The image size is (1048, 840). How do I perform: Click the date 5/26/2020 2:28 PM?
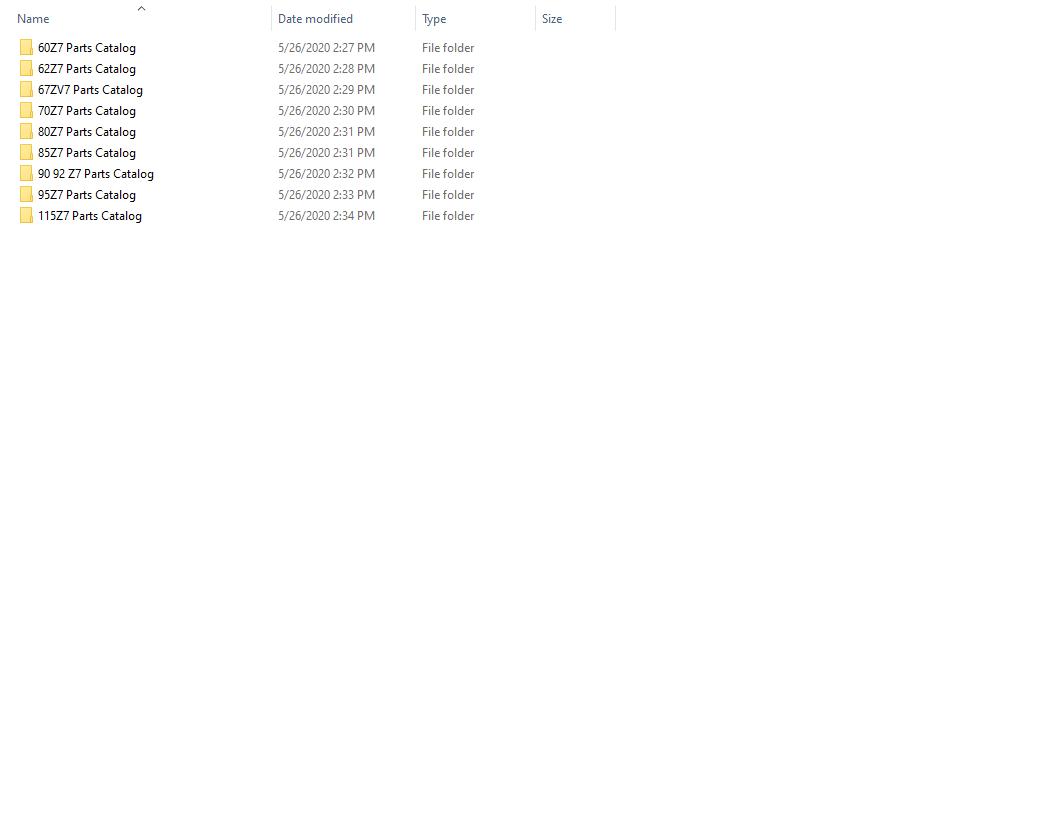326,68
